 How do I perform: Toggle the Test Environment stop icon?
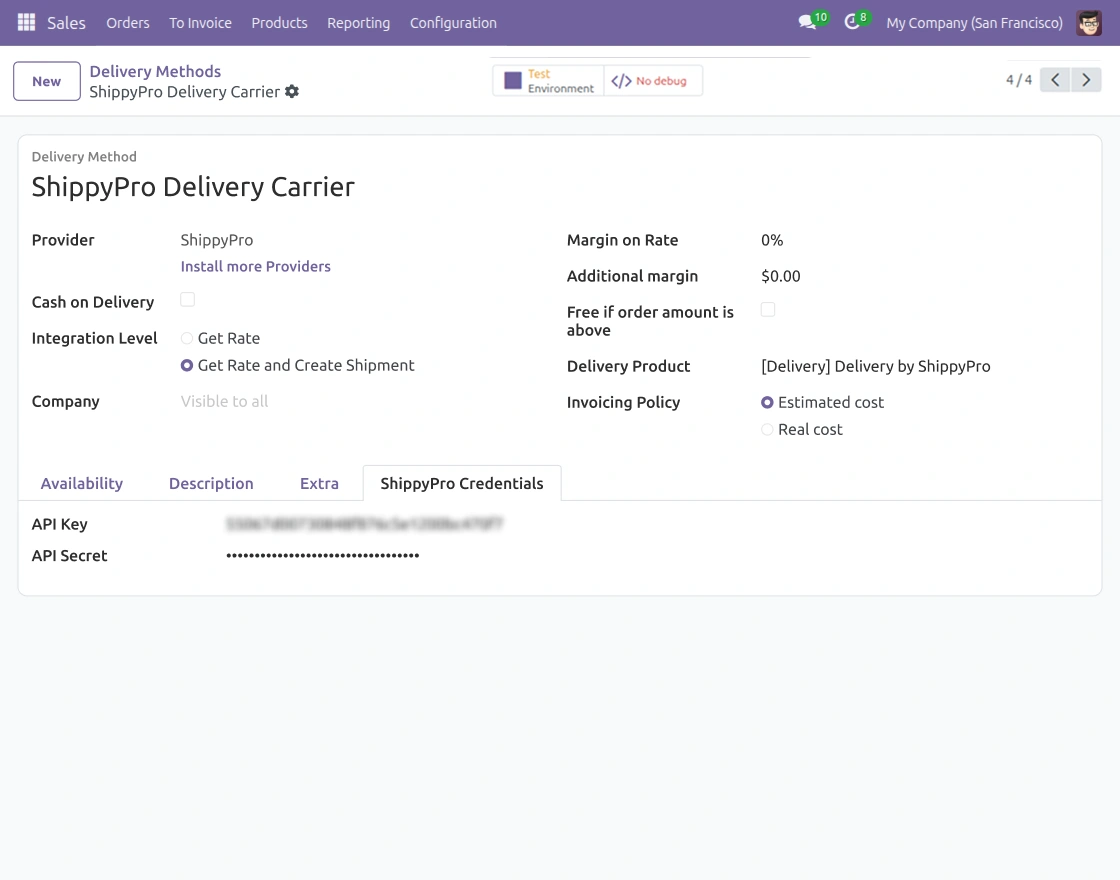(x=513, y=81)
